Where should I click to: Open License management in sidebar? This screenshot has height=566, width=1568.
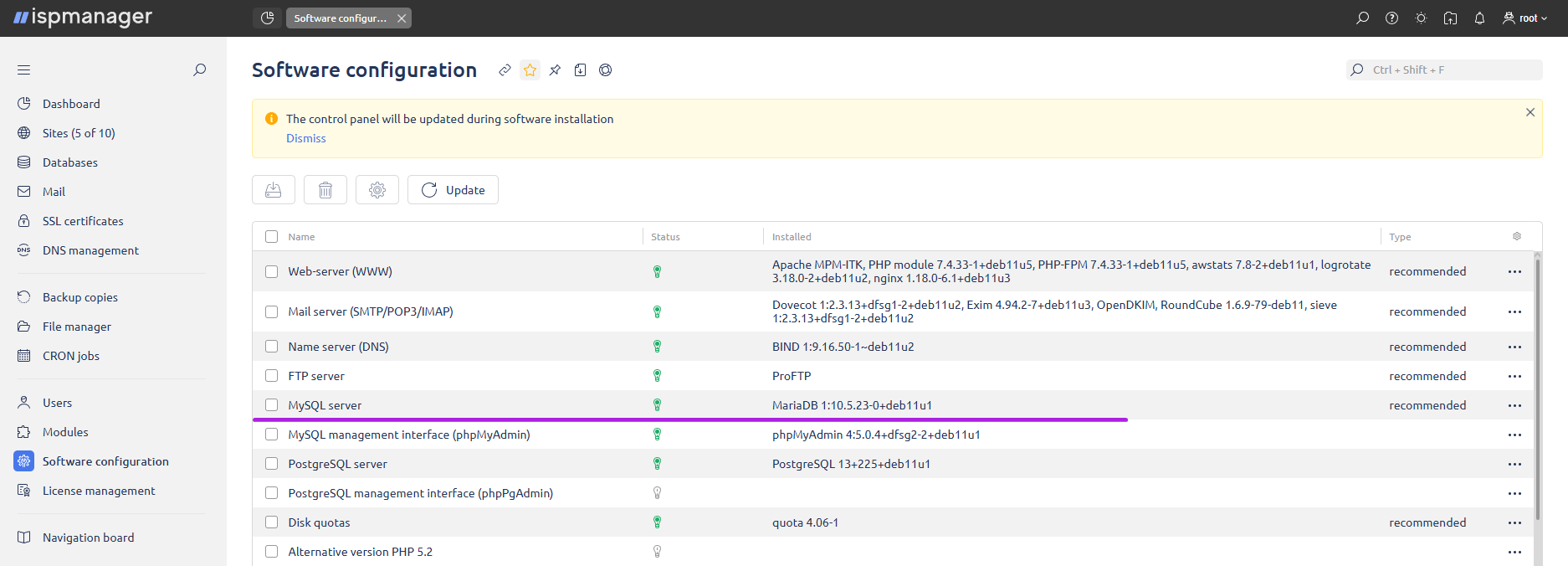99,491
